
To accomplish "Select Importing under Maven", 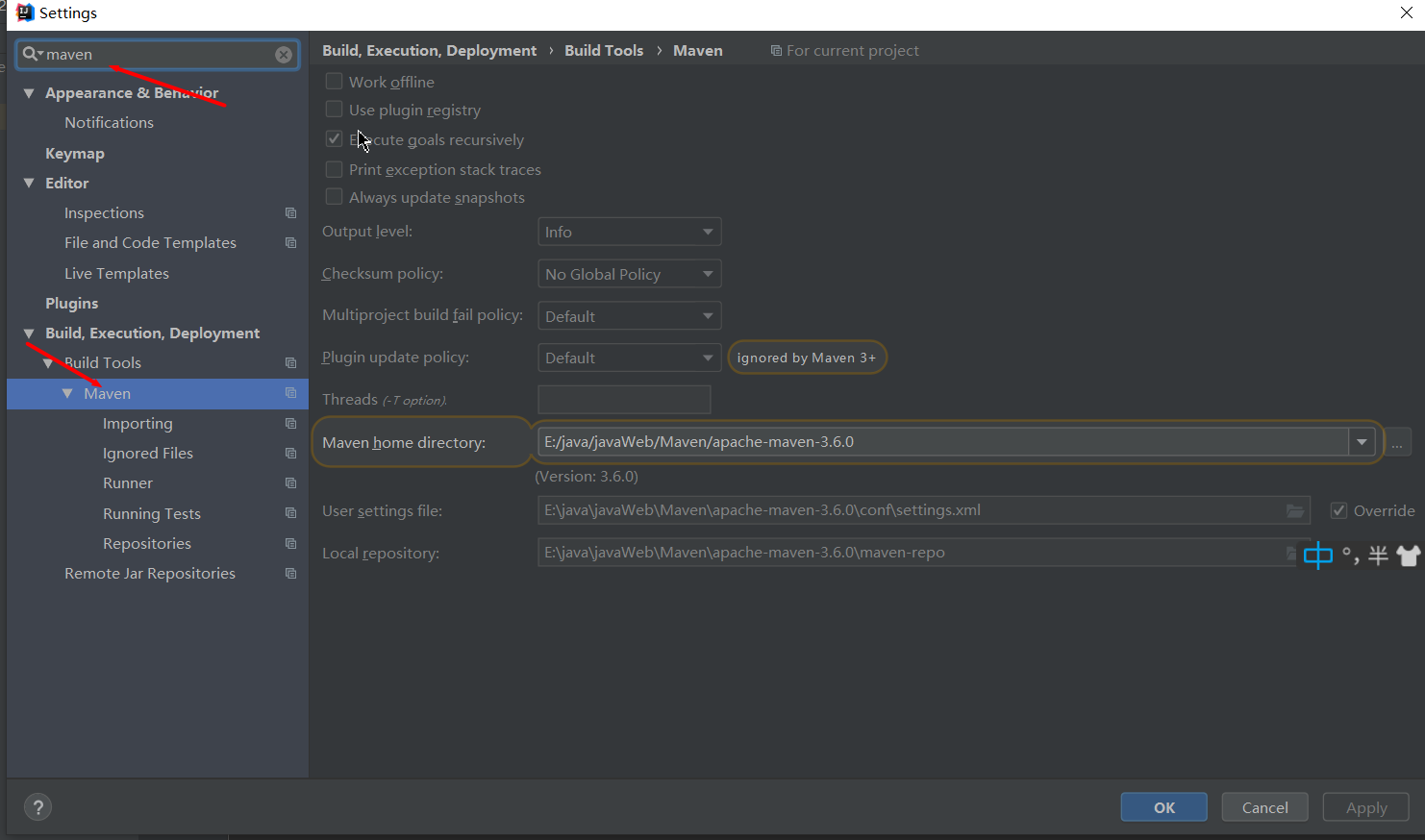I will click(x=137, y=424).
